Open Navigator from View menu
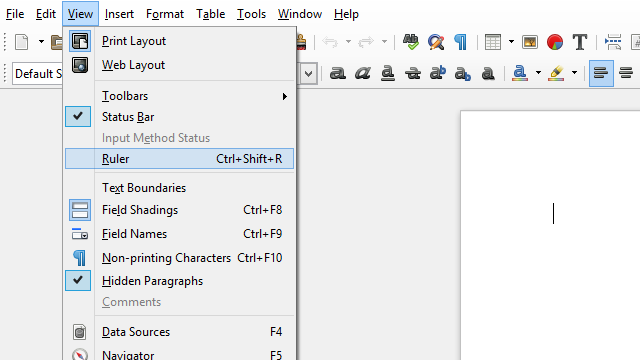This screenshot has width=640, height=360. 180,353
